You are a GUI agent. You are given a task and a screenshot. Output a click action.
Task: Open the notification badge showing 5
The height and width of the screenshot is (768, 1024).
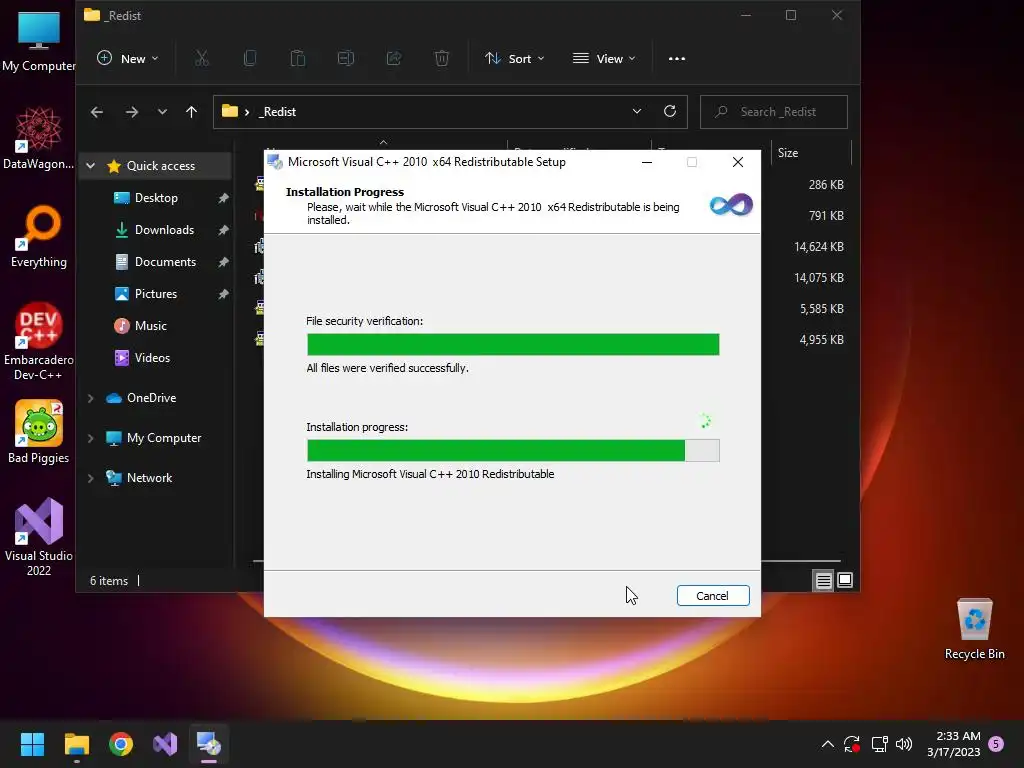(x=996, y=744)
